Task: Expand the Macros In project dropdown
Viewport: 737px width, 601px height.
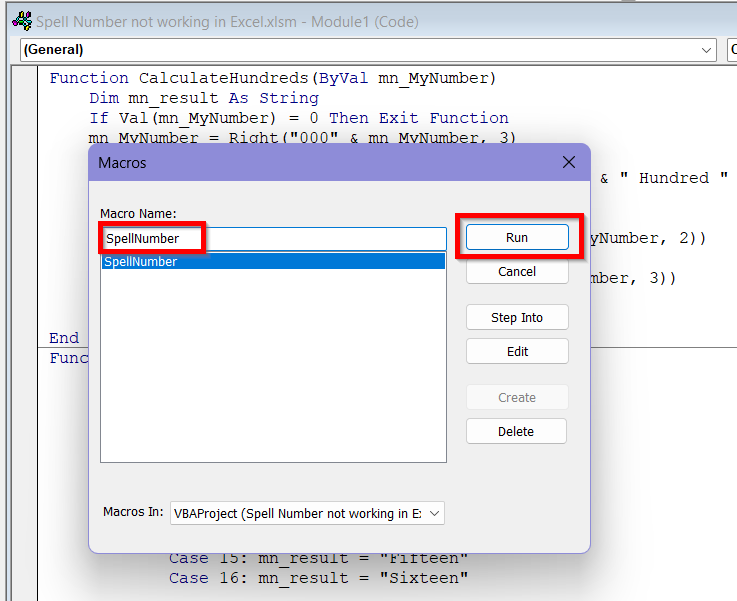Action: pos(434,513)
